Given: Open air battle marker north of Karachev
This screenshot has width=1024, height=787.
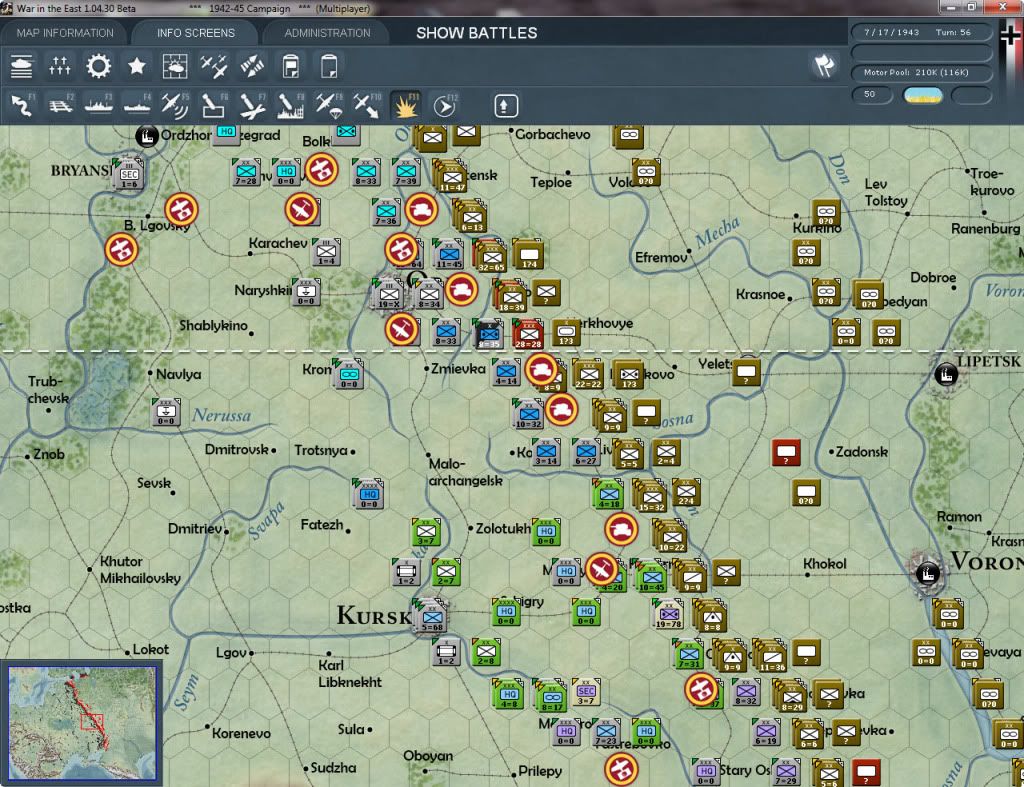Looking at the screenshot, I should pos(302,210).
